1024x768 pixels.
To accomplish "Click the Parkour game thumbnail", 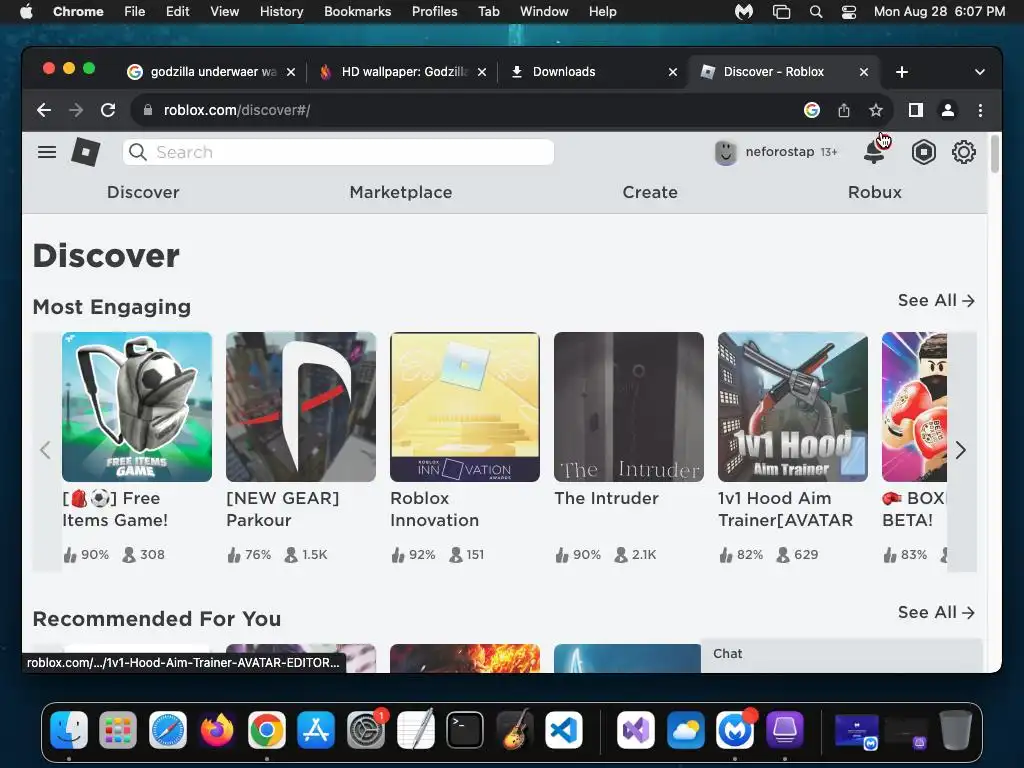I will click(x=301, y=407).
